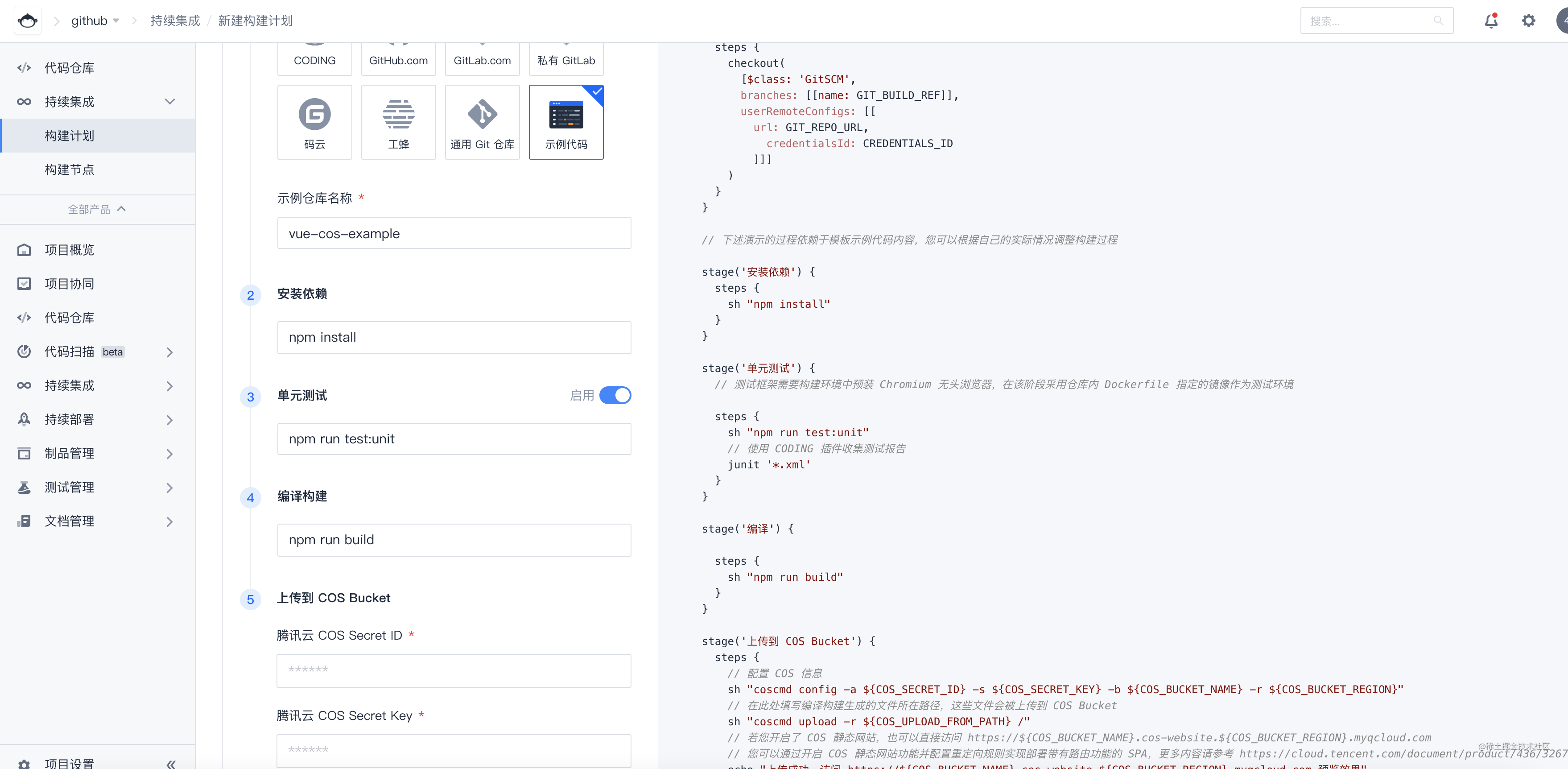Image resolution: width=1568 pixels, height=769 pixels.
Task: Choose the GitLab.com code source card
Action: click(482, 59)
